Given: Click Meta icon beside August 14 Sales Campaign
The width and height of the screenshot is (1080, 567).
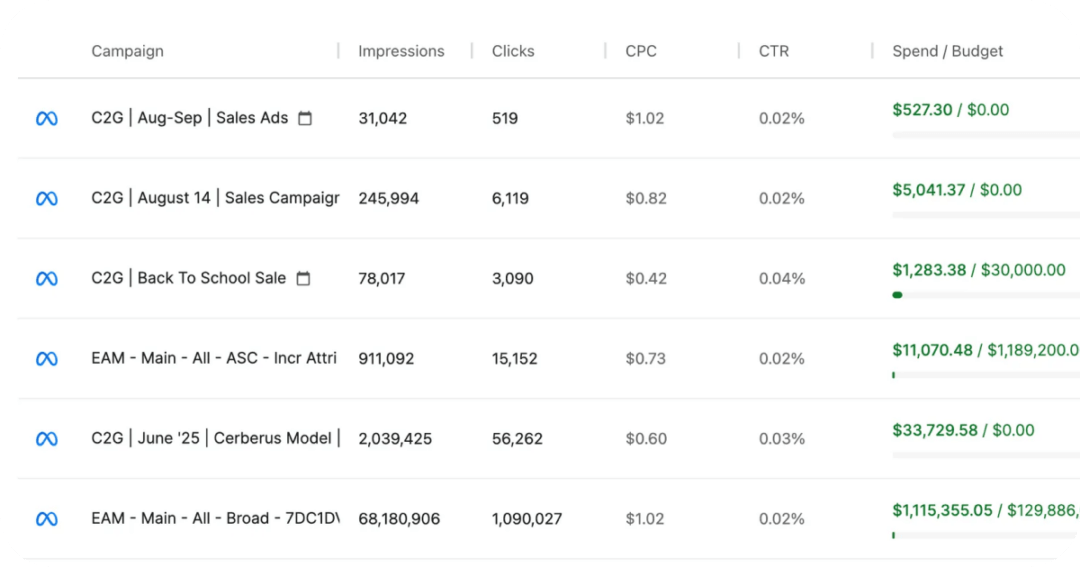Looking at the screenshot, I should (47, 199).
